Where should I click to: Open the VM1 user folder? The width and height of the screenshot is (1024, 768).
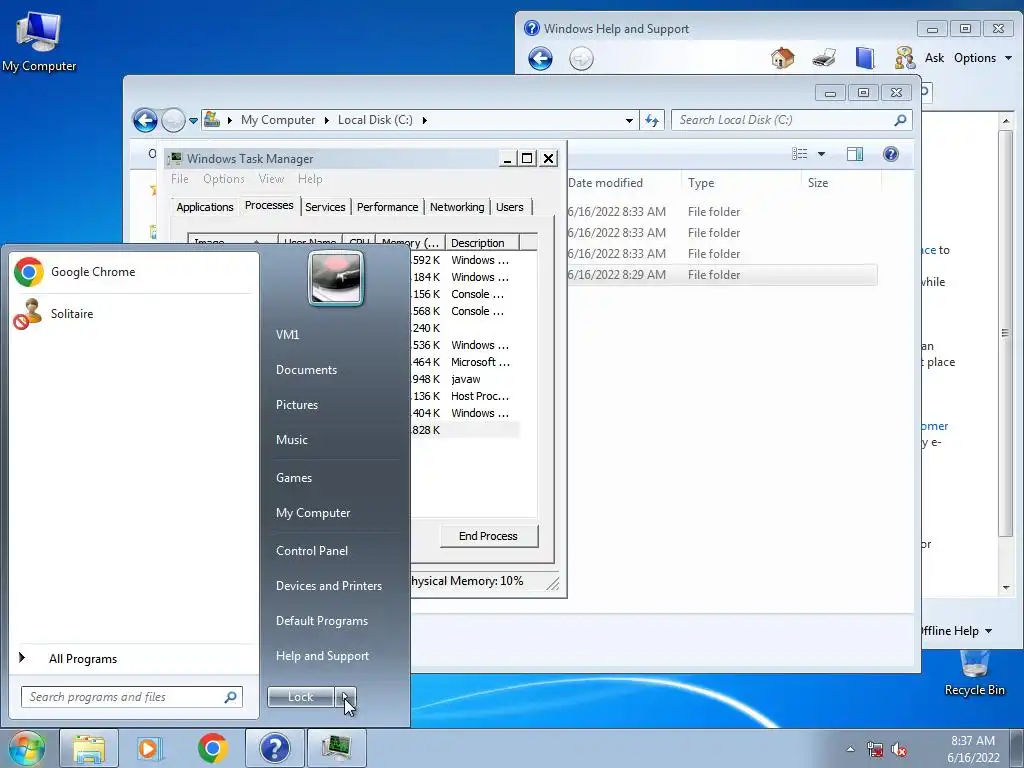coord(287,335)
